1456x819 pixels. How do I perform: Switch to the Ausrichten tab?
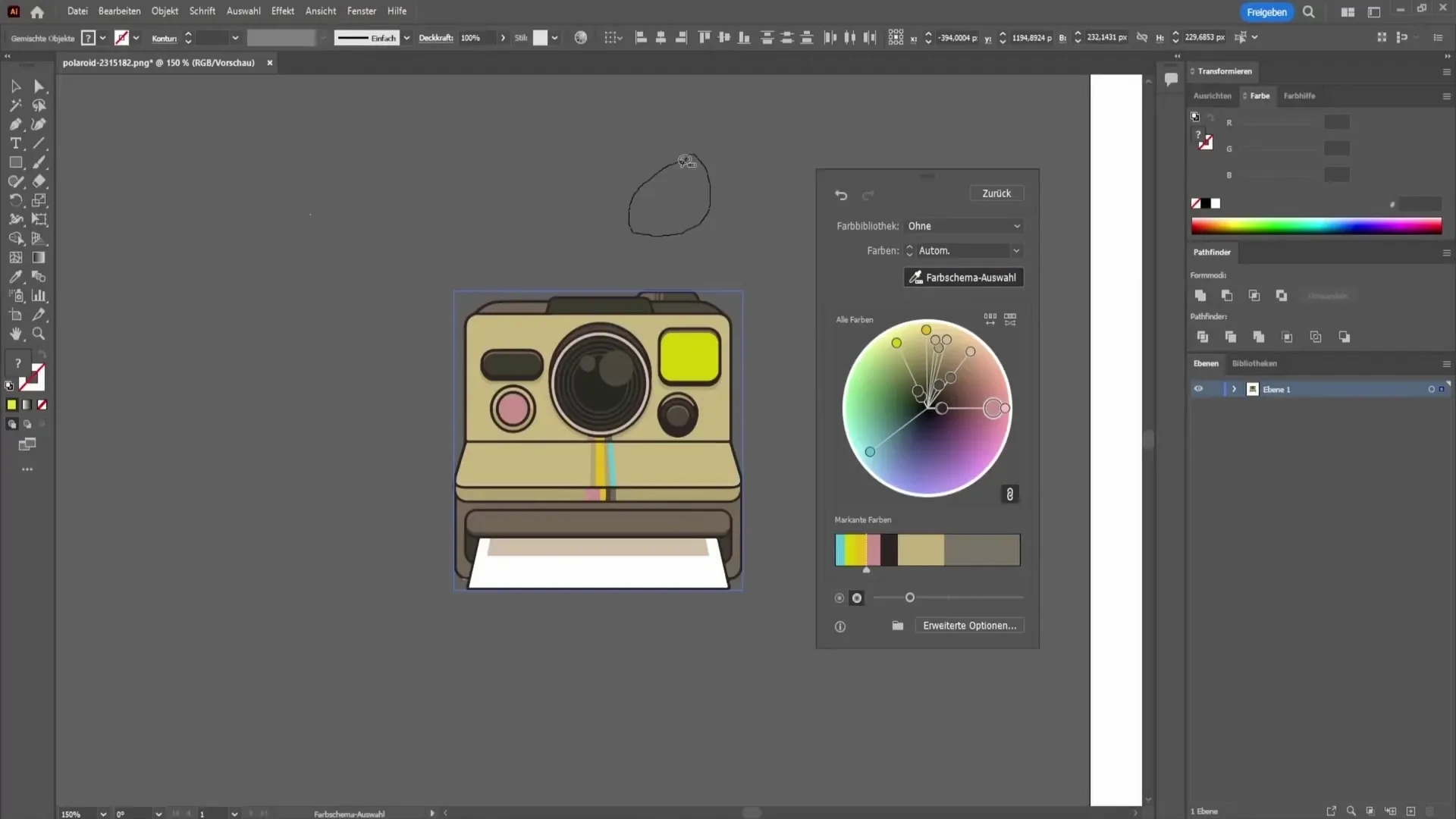(x=1212, y=96)
